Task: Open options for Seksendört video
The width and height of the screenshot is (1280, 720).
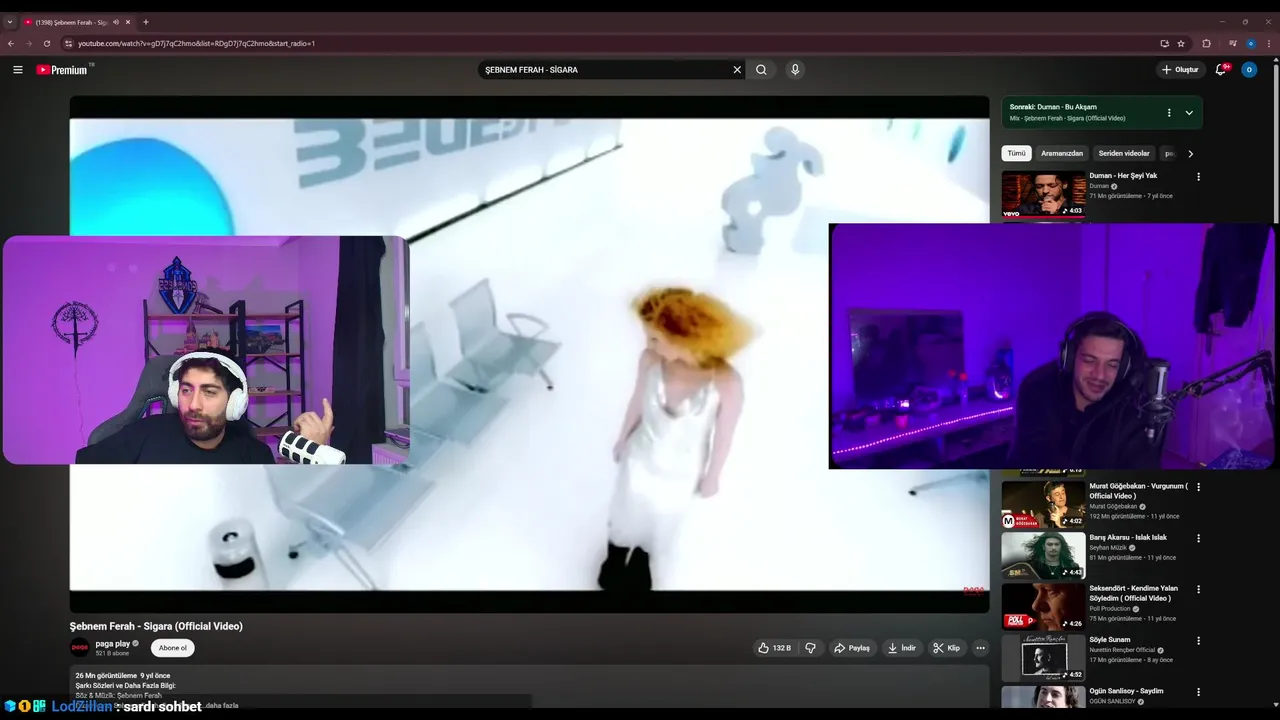Action: [1199, 589]
